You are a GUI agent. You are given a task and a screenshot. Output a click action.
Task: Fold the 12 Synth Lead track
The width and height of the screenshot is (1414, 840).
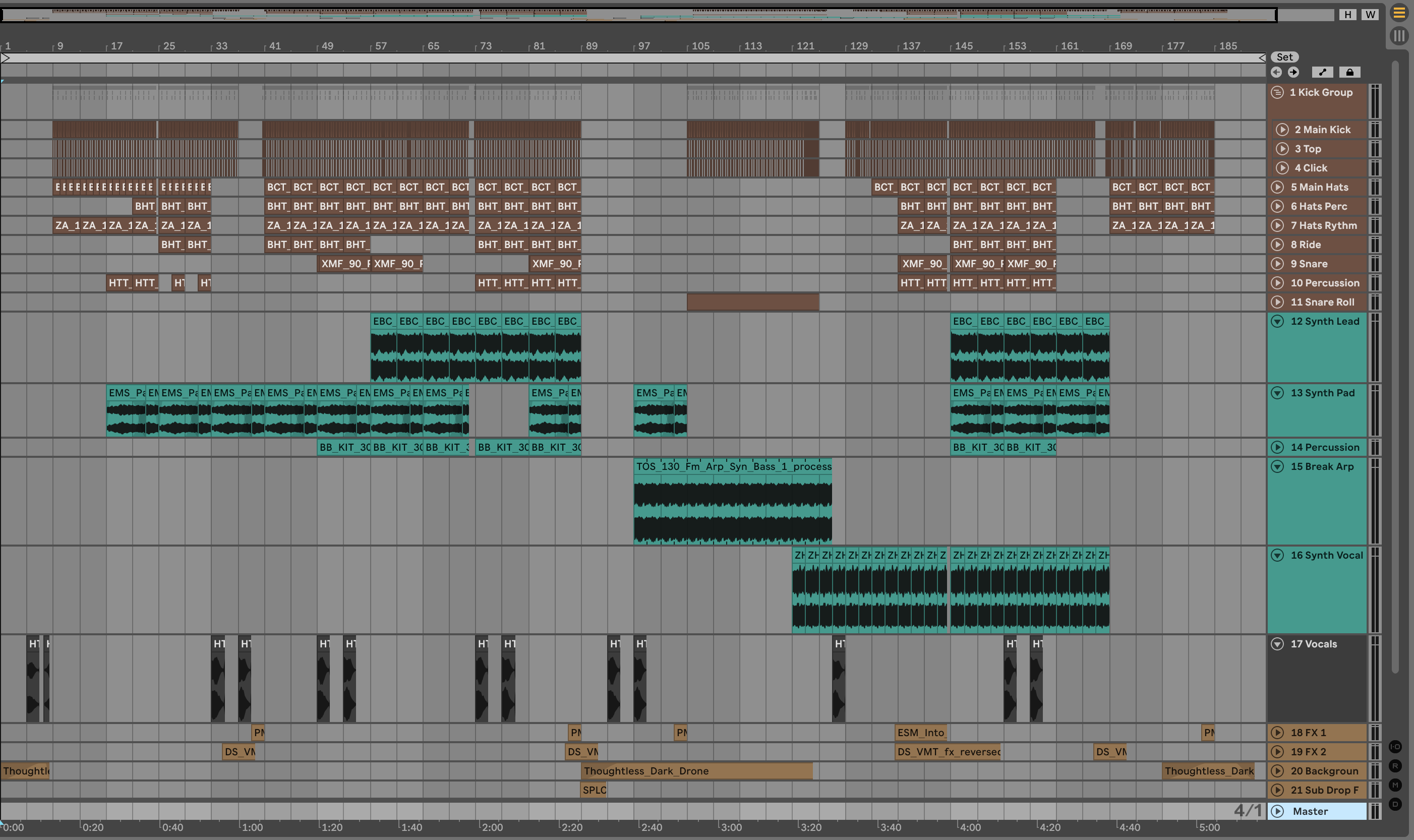(x=1277, y=321)
